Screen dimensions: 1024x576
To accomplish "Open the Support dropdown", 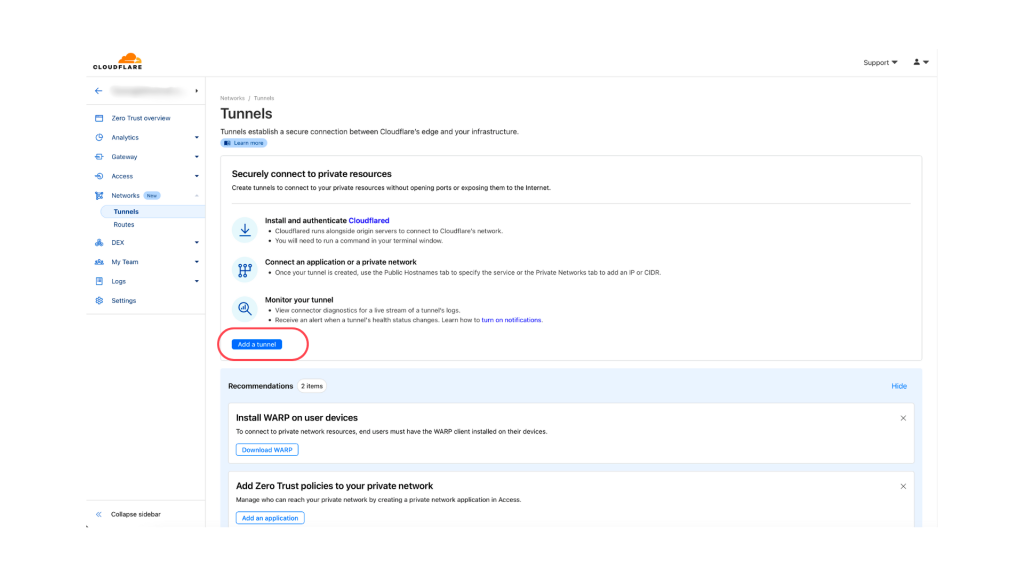I will 880,63.
